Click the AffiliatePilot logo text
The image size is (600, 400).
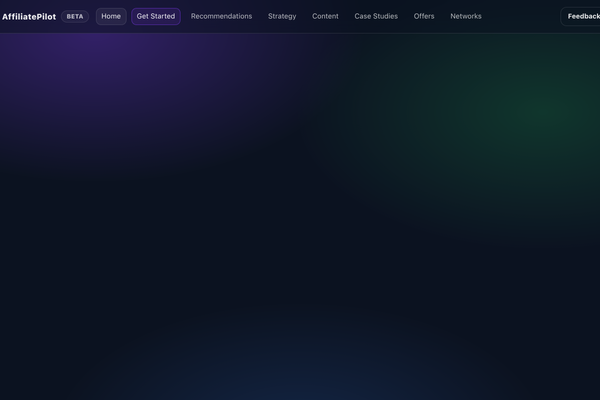(x=29, y=16)
